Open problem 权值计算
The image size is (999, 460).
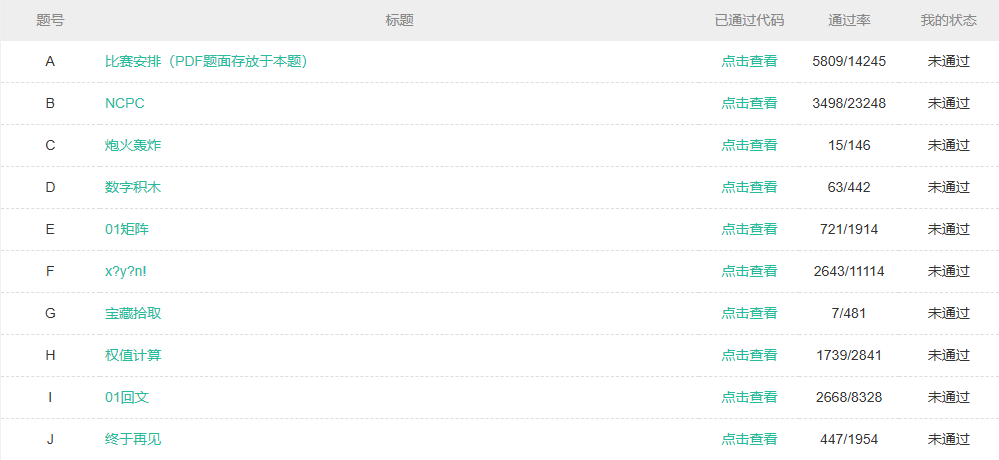pyautogui.click(x=133, y=355)
